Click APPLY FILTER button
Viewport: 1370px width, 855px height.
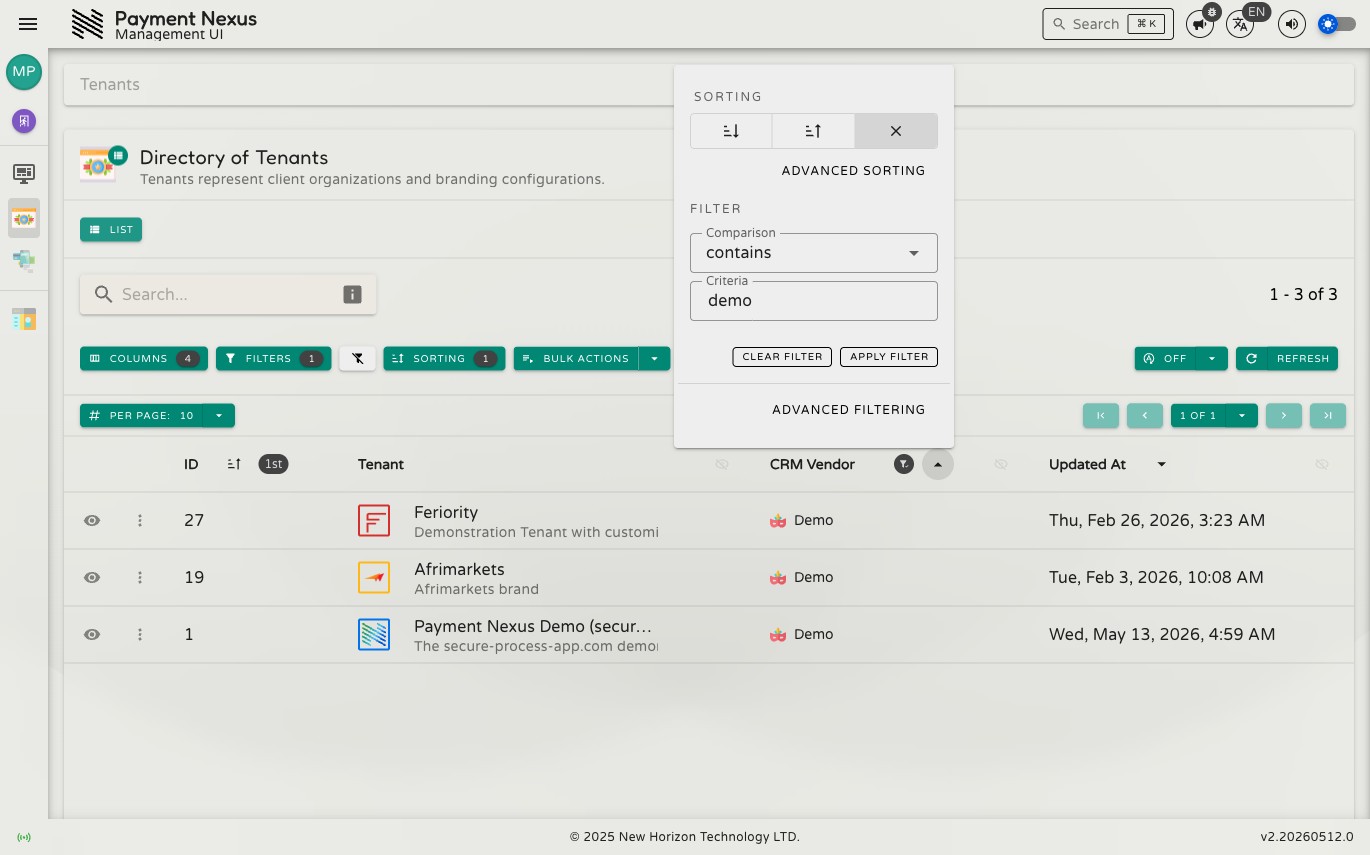click(x=889, y=357)
